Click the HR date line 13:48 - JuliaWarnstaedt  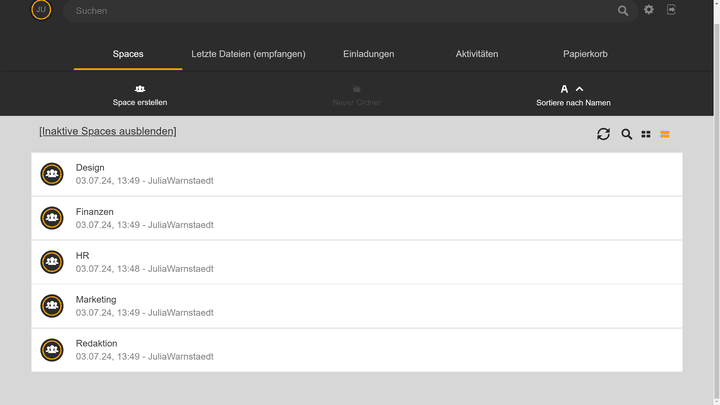pyautogui.click(x=145, y=269)
